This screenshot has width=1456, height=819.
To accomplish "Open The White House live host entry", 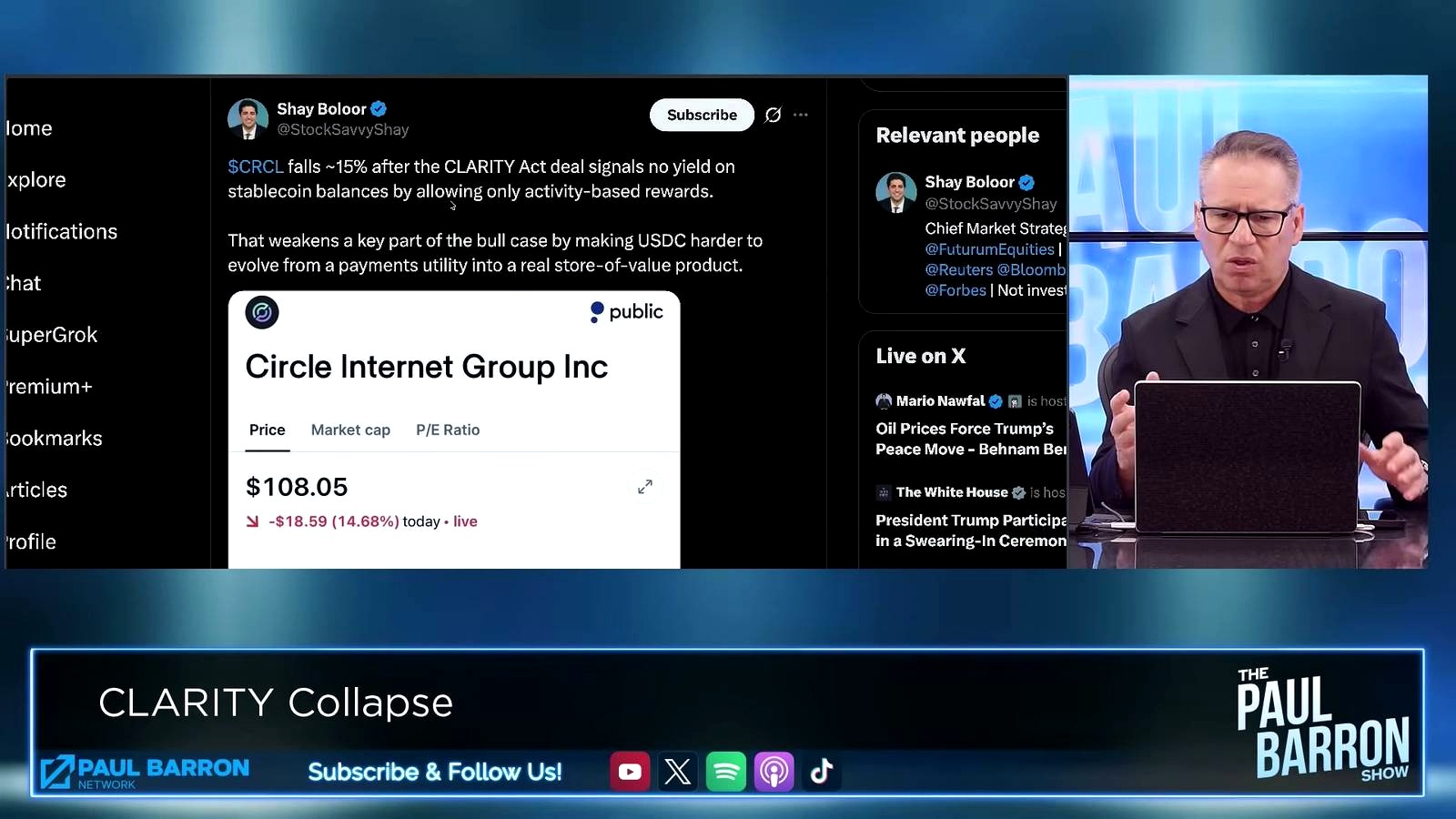I will pyautogui.click(x=952, y=492).
